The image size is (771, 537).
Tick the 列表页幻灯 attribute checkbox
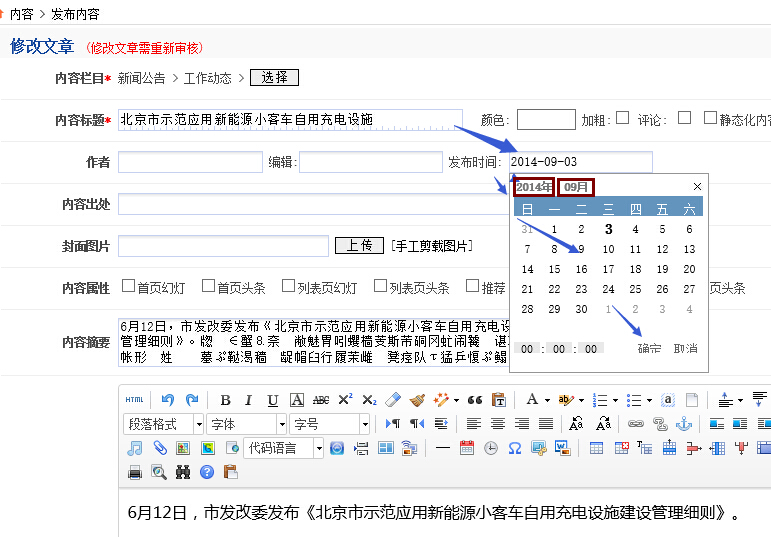coord(288,287)
